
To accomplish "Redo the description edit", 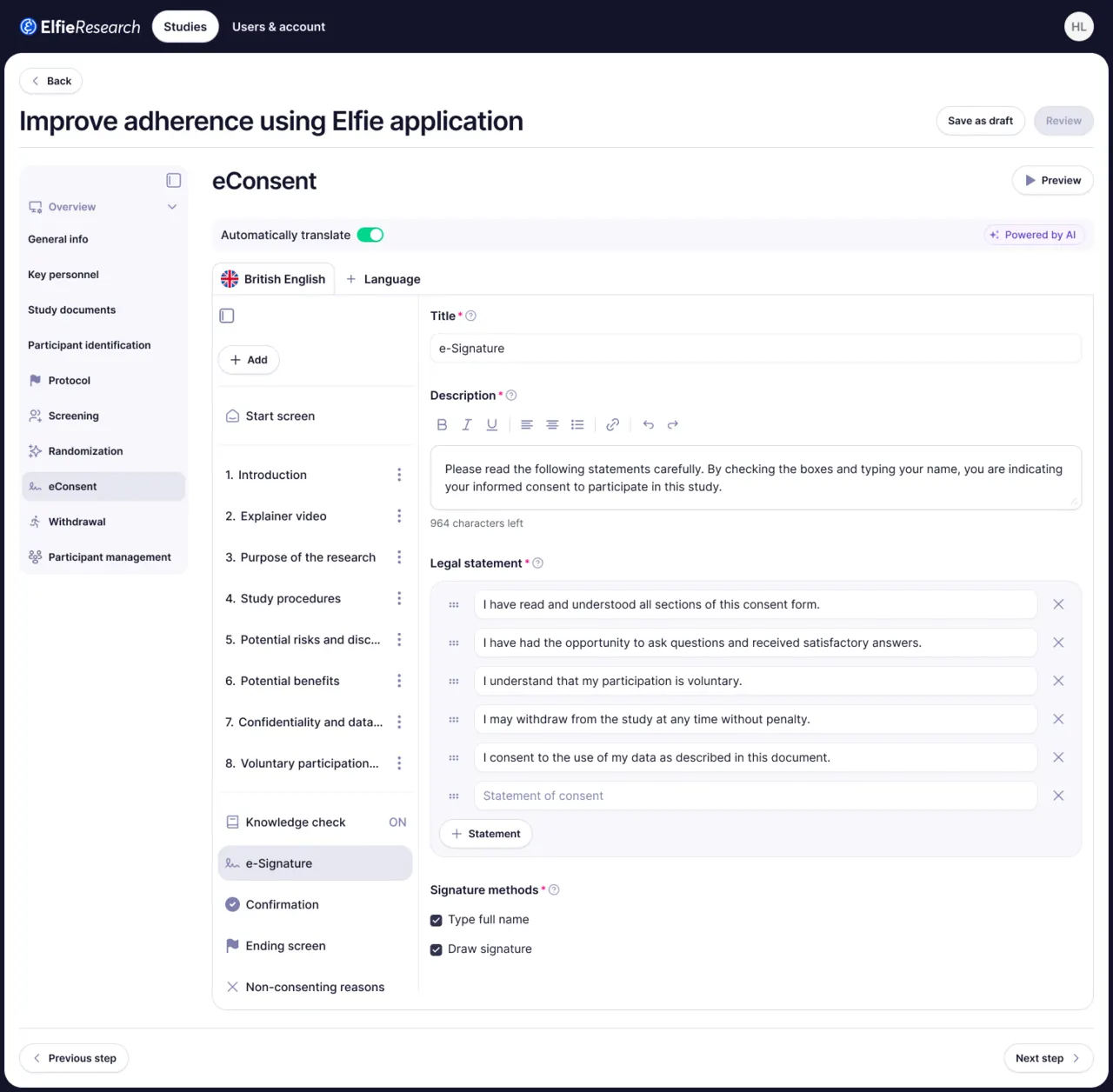I will click(x=673, y=425).
